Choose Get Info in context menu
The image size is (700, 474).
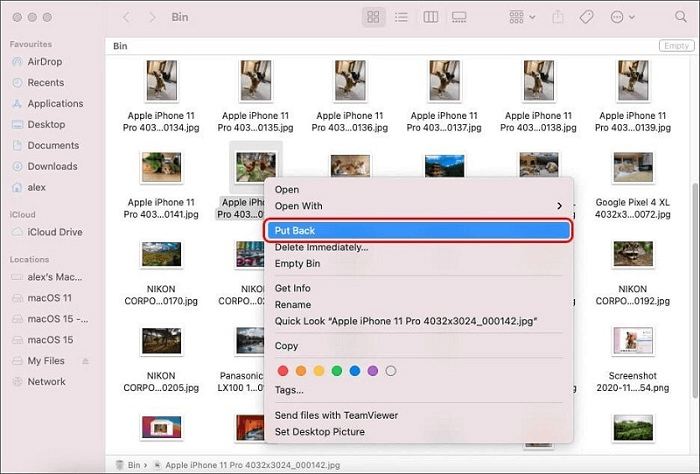(293, 288)
